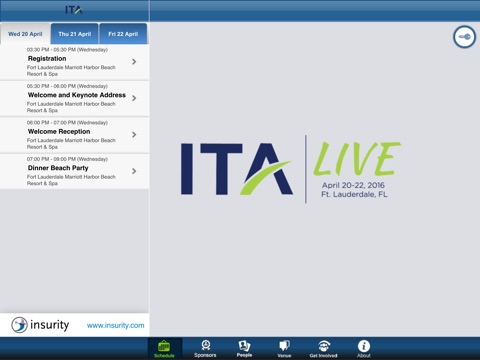Screen dimensions: 480x360
Task: Click the ITA LIVE event banner
Action: [x=291, y=169]
